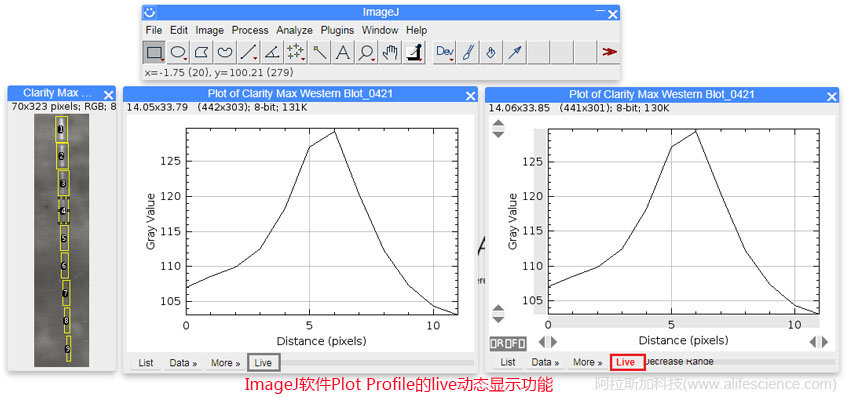Select the Wand tracing tool

tap(319, 52)
